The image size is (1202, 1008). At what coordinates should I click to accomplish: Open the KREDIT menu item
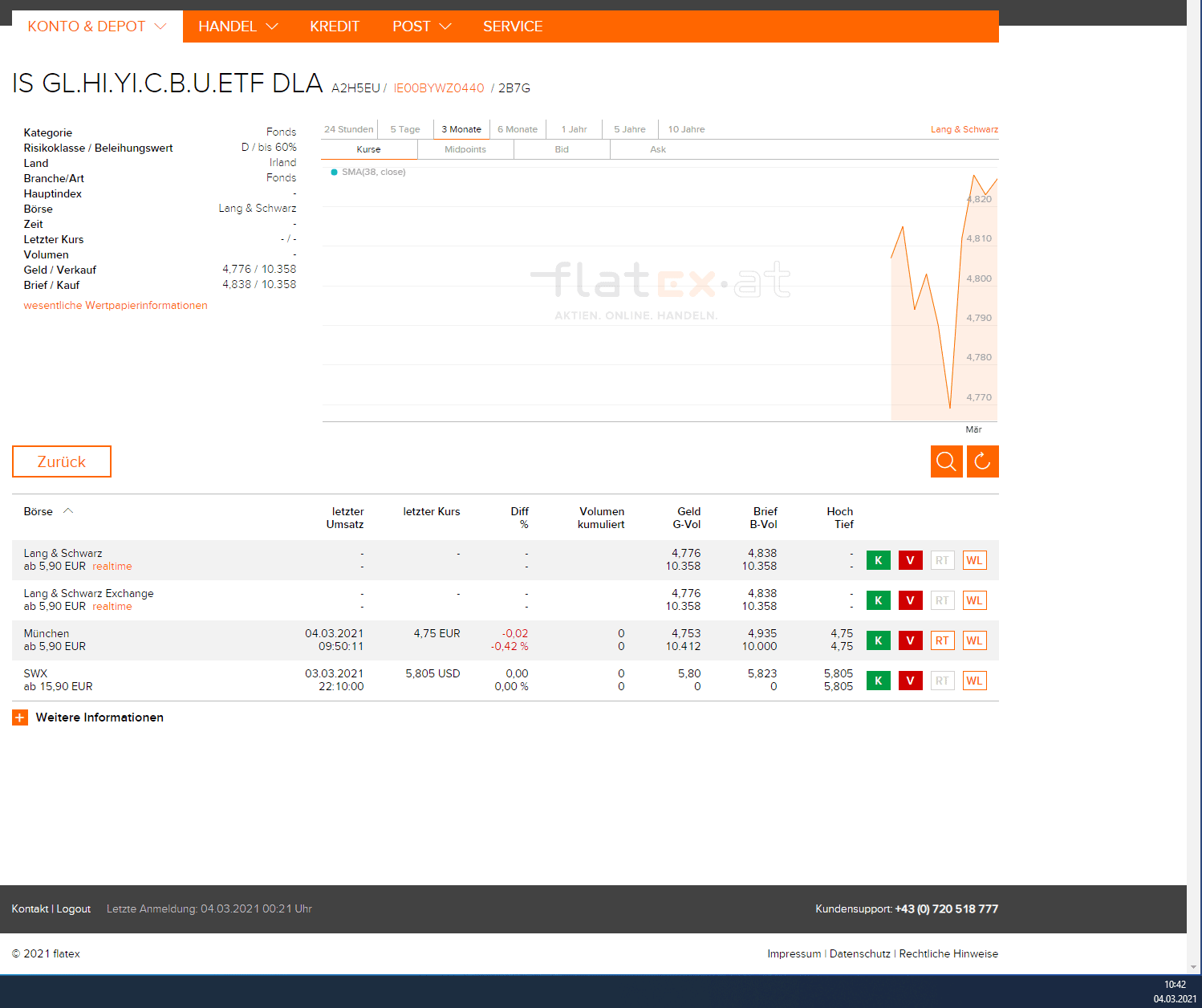pyautogui.click(x=335, y=26)
